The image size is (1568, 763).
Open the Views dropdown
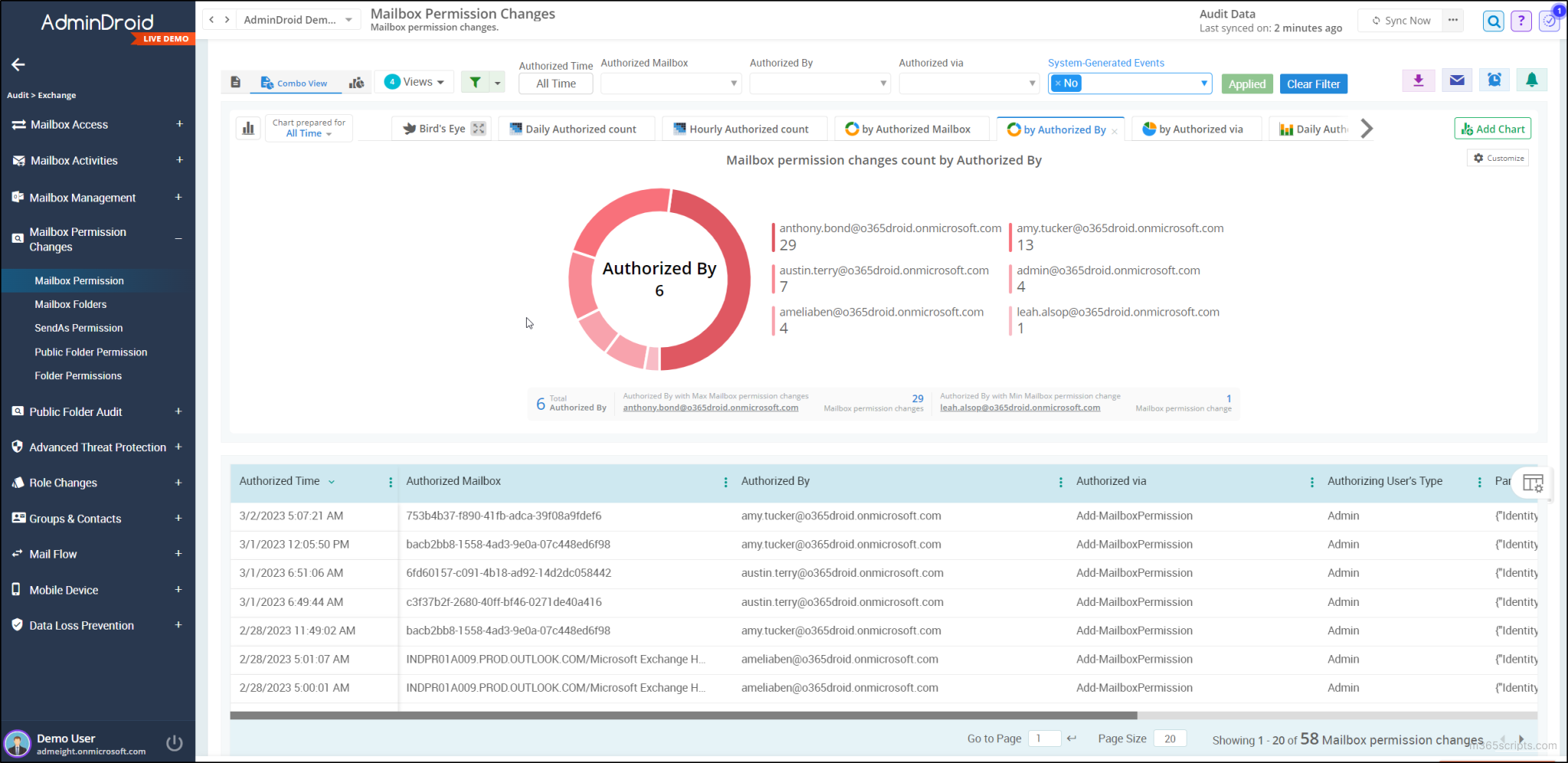pyautogui.click(x=414, y=81)
